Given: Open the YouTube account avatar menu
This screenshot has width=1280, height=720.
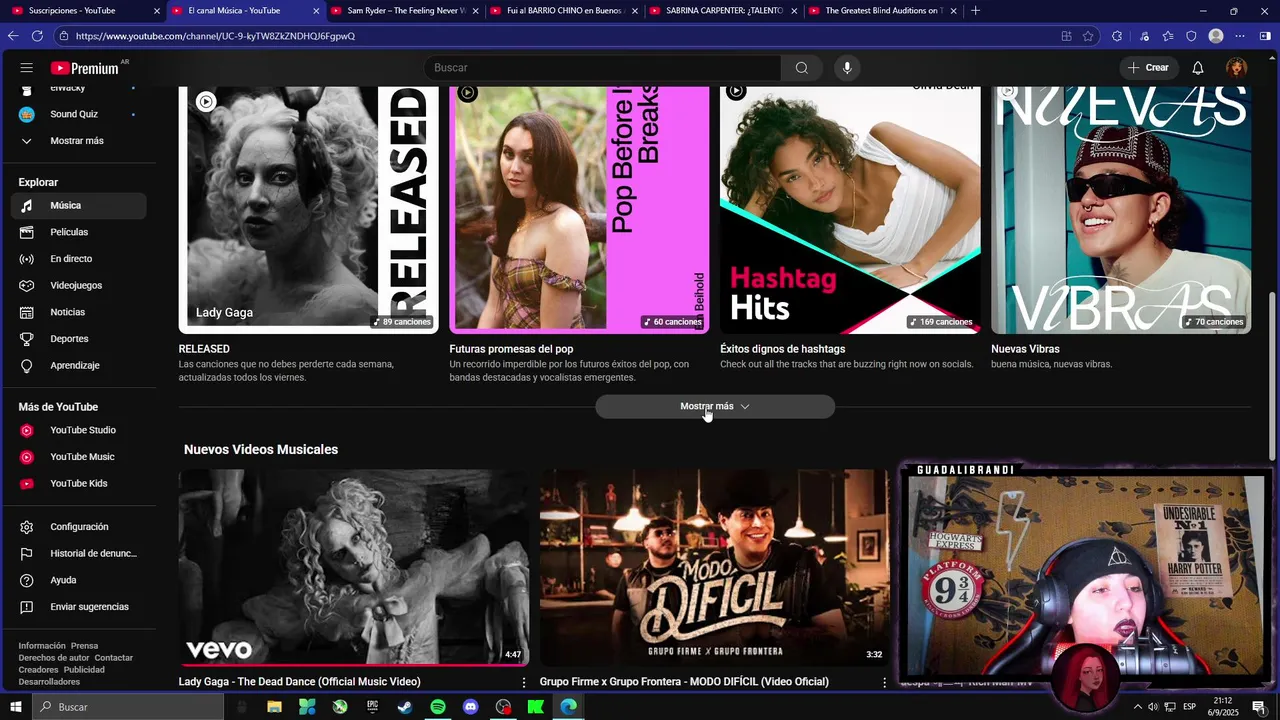Looking at the screenshot, I should pyautogui.click(x=1237, y=68).
